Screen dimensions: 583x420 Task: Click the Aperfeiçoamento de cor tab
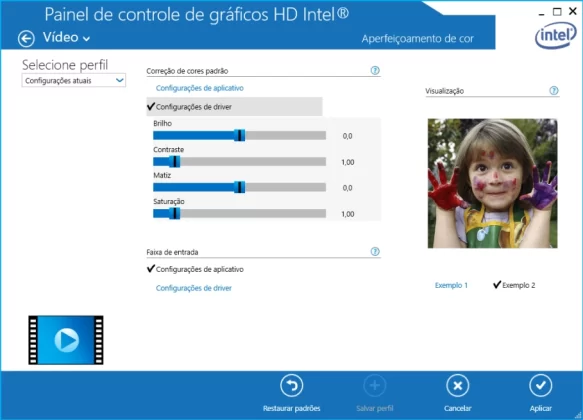click(418, 39)
